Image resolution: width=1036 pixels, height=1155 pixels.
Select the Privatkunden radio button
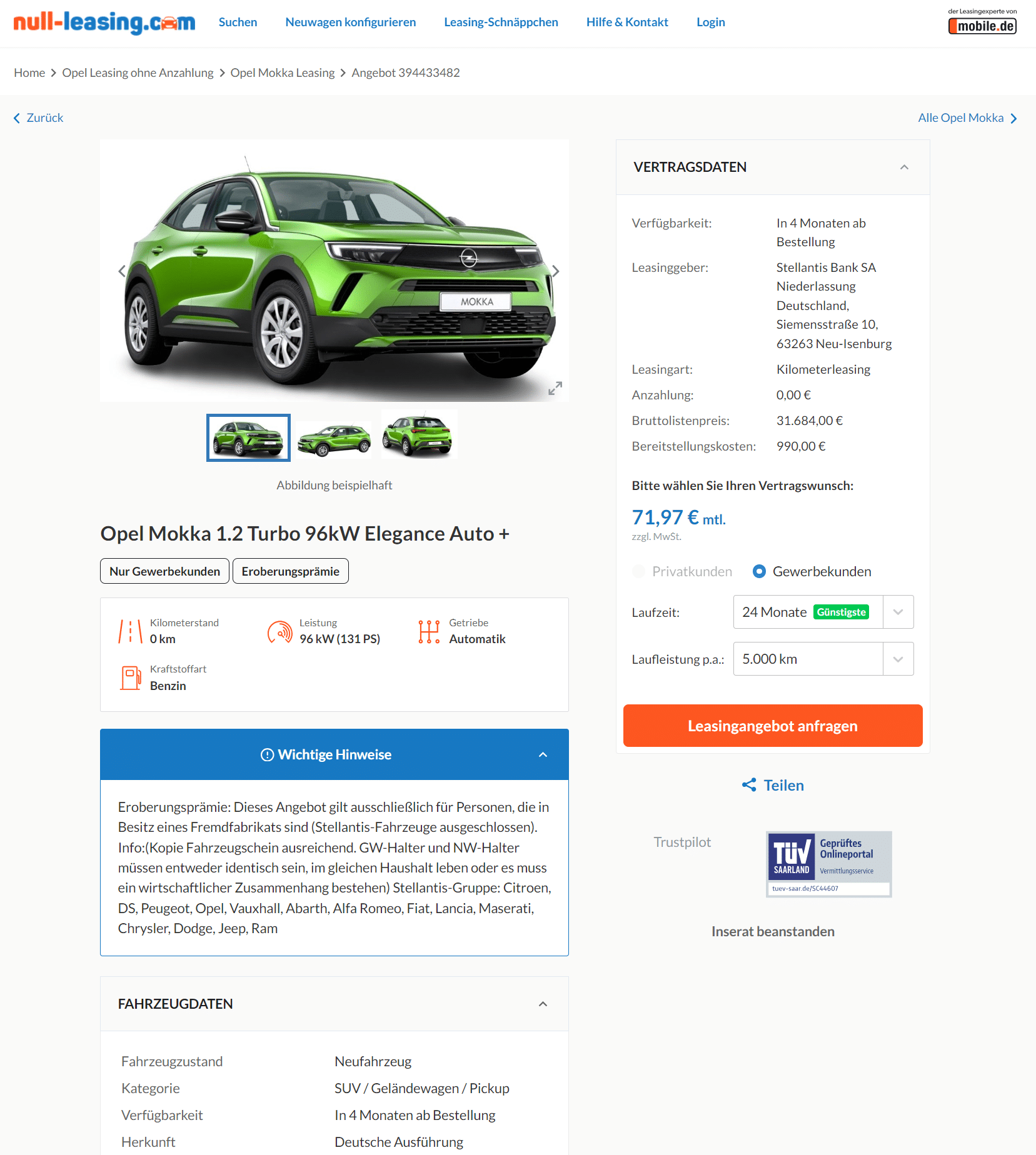pyautogui.click(x=639, y=571)
